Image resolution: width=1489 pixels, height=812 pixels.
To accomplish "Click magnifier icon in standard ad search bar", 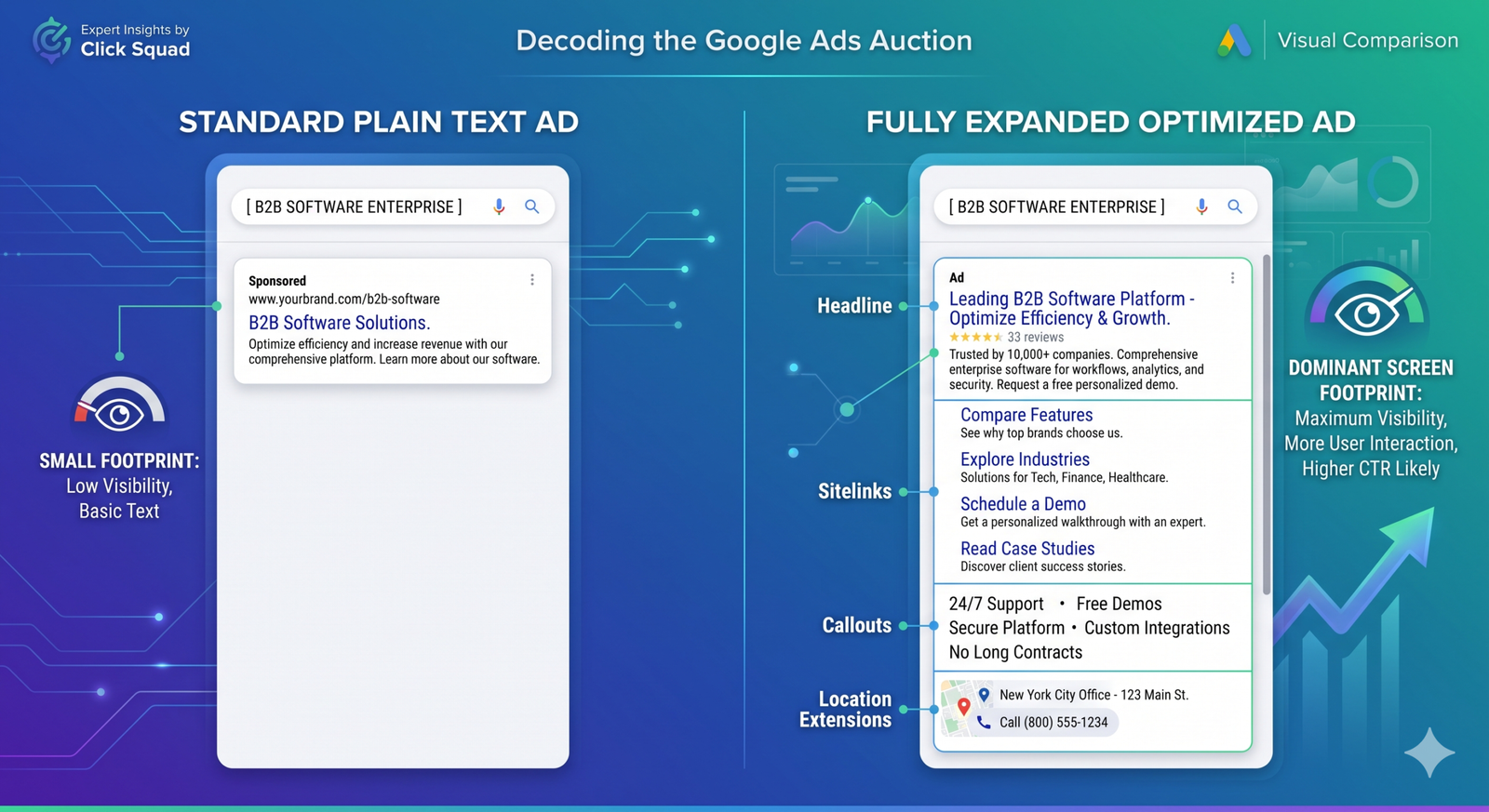I will coord(531,206).
